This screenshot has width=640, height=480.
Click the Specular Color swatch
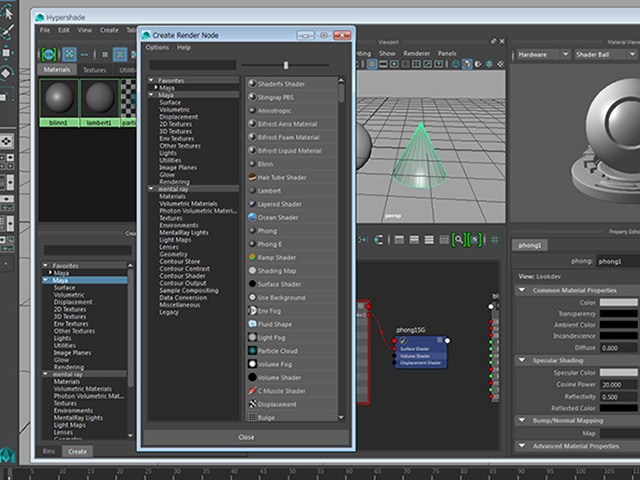[x=618, y=372]
